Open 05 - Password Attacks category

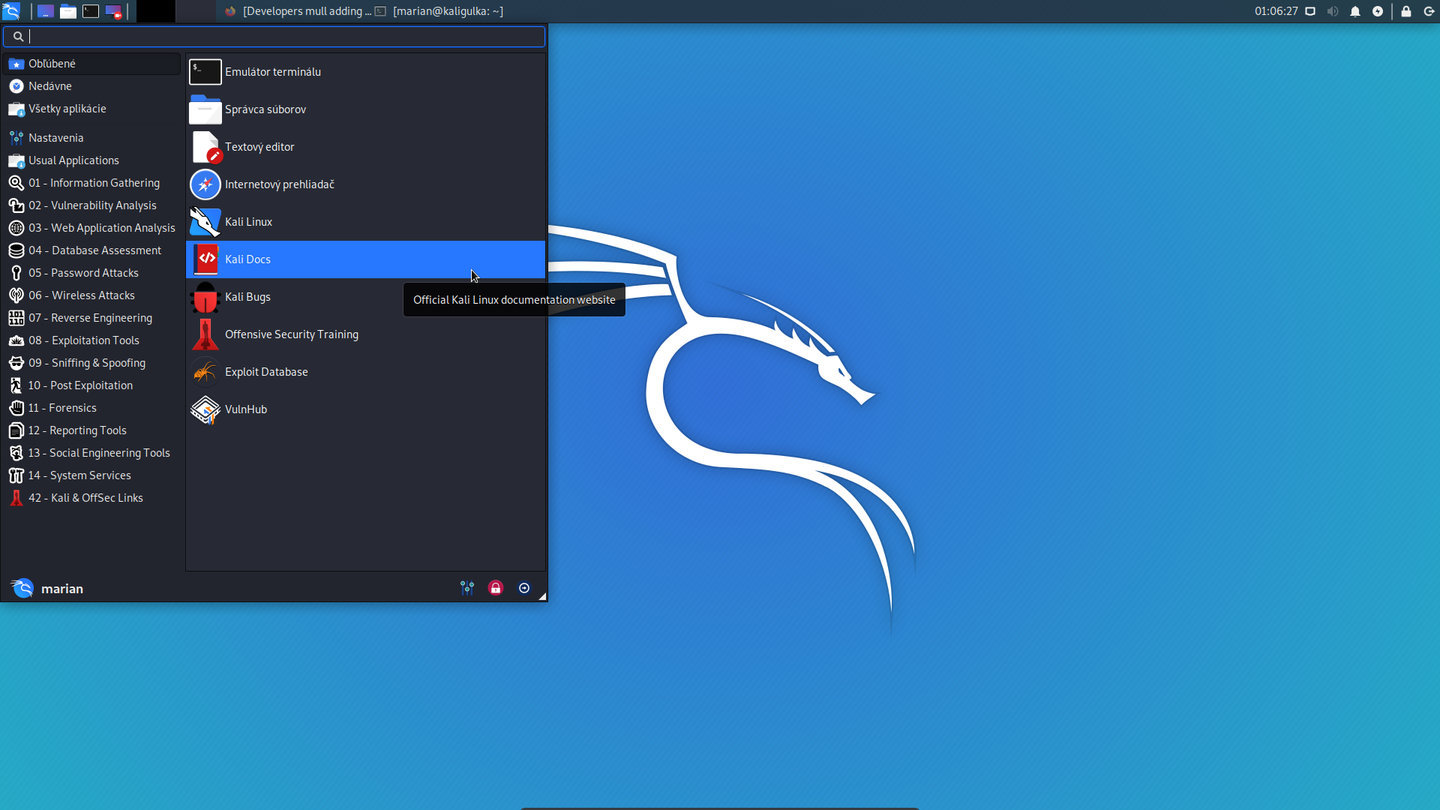click(x=92, y=273)
